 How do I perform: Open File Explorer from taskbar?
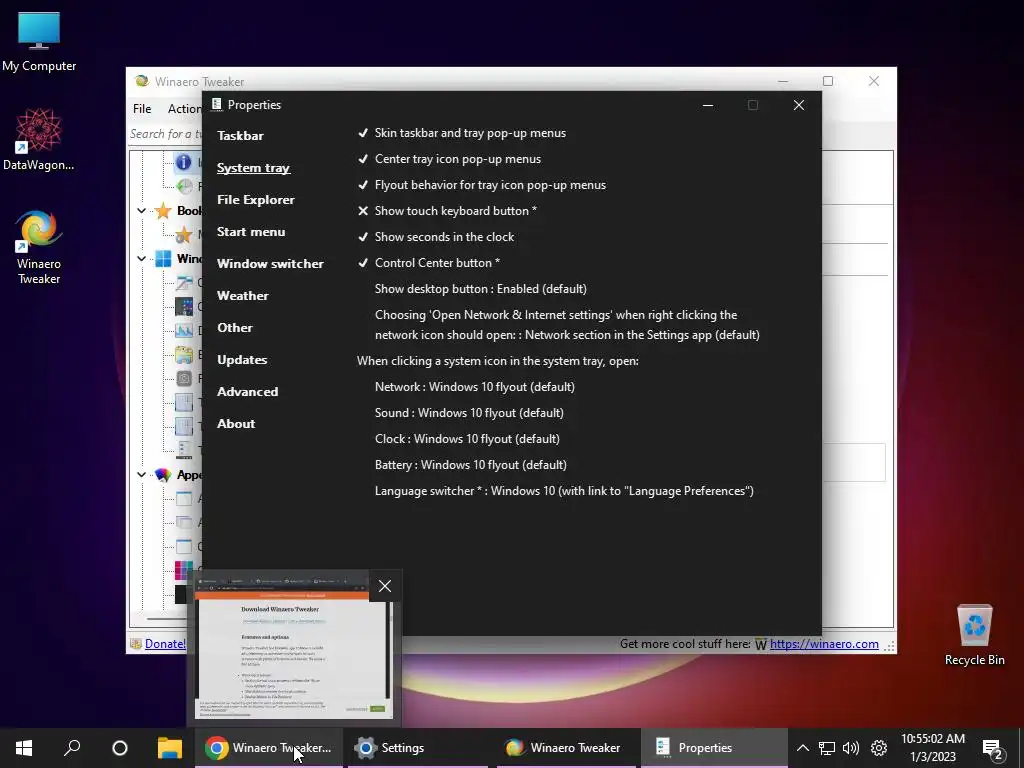click(170, 748)
